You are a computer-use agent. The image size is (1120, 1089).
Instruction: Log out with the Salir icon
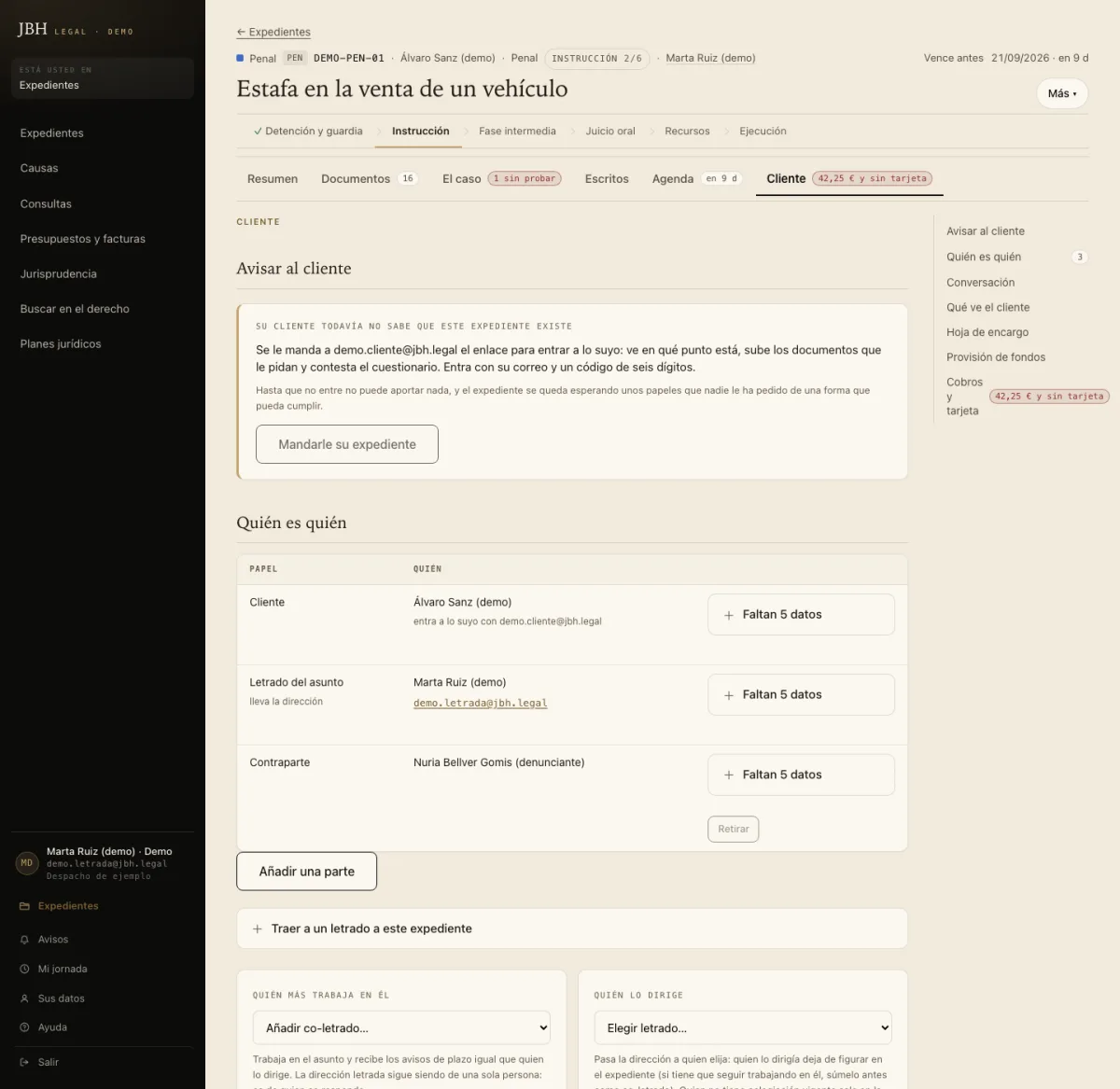coord(24,1062)
